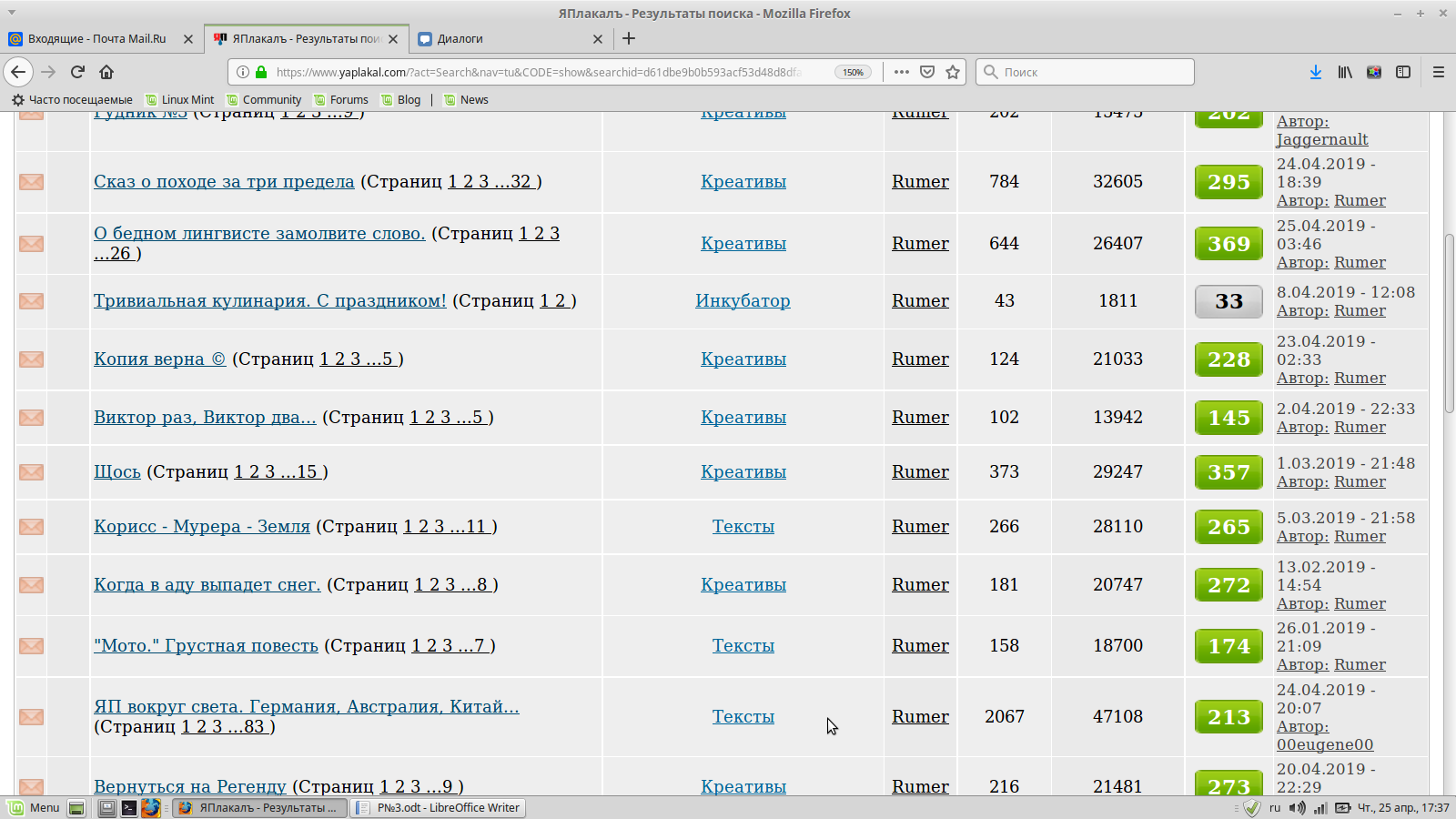Click the 150% zoom level indicator
Screen dimensions: 1456x819
pos(853,72)
